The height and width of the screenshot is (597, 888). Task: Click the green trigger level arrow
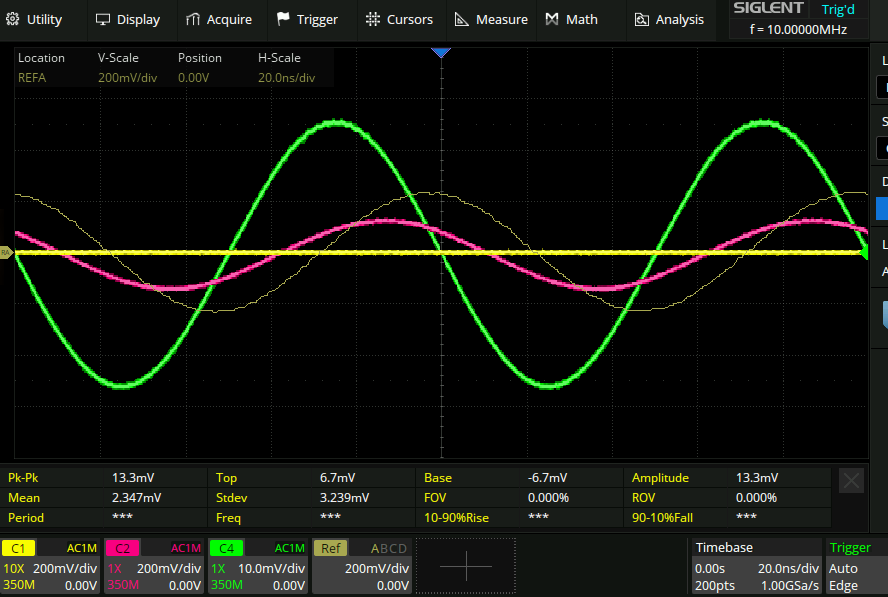862,254
